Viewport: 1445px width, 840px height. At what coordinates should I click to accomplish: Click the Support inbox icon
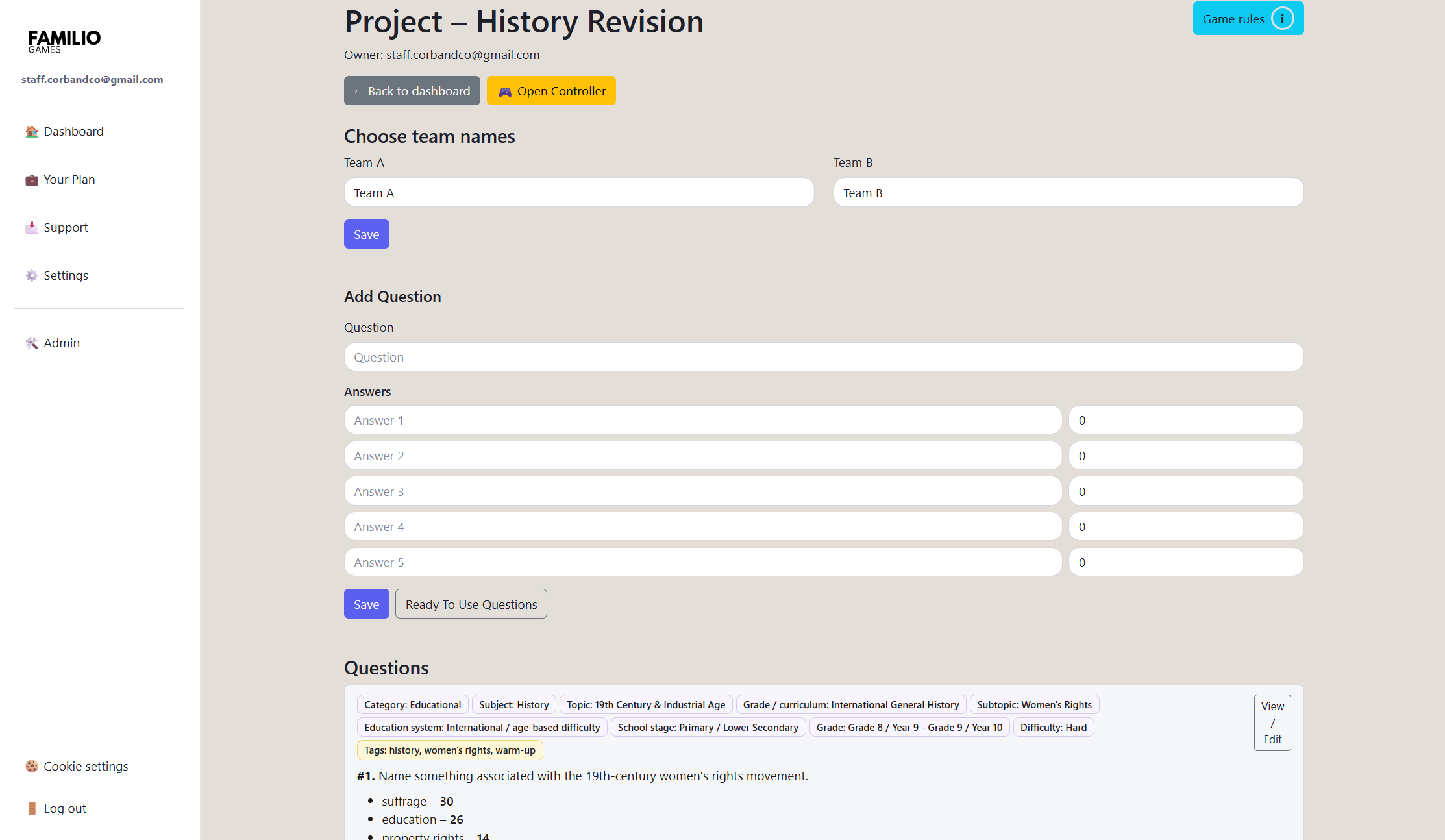[32, 228]
